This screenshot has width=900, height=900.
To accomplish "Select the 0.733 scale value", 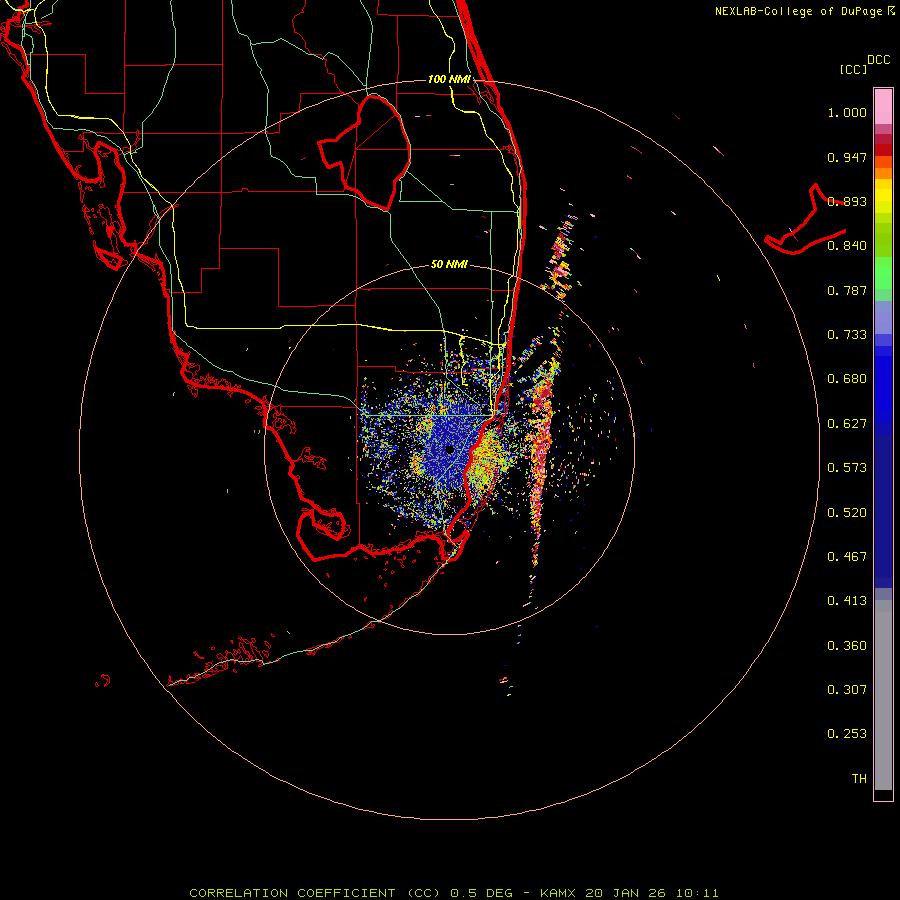I will pyautogui.click(x=847, y=335).
